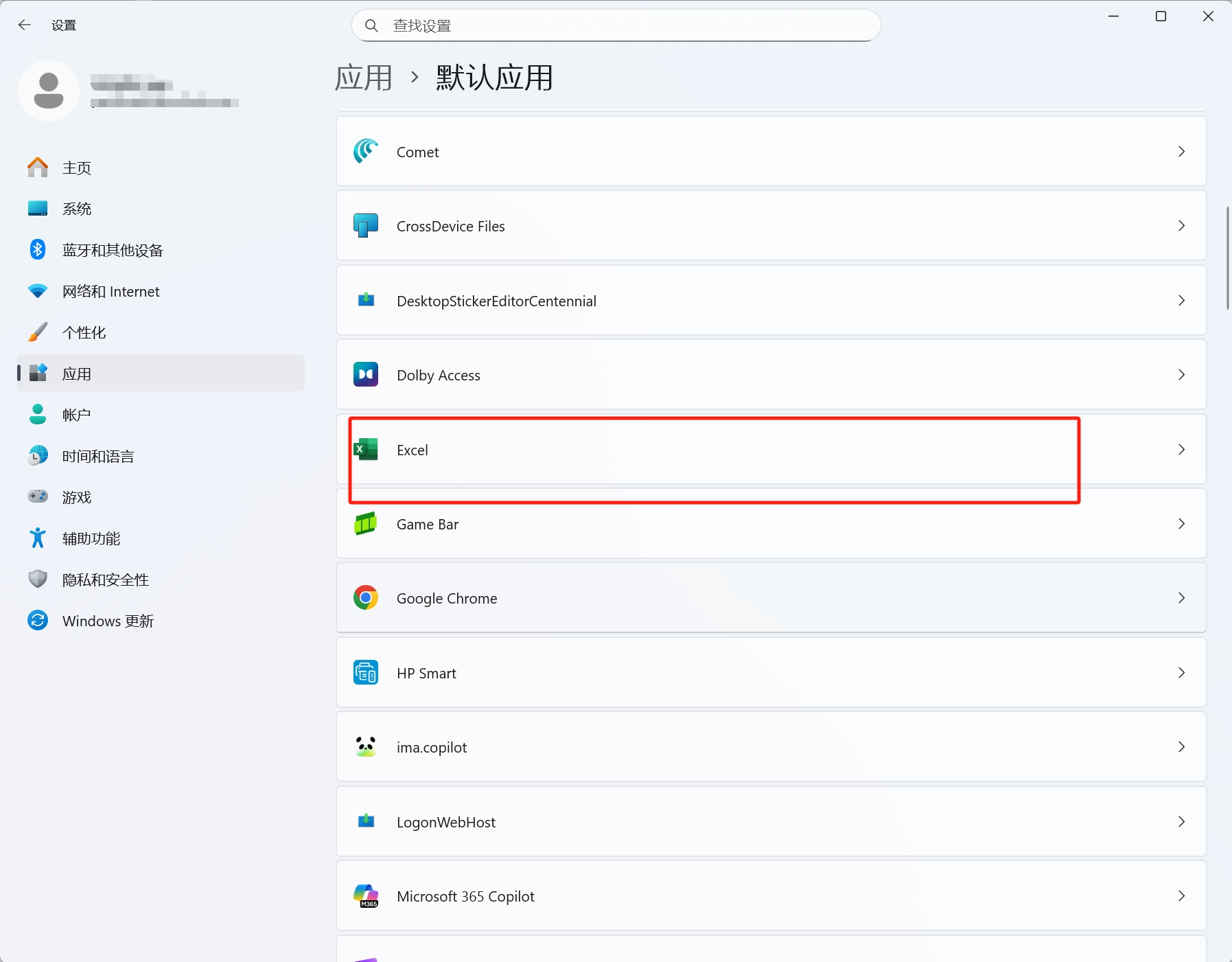Click the LogonWebHost app icon

click(366, 821)
